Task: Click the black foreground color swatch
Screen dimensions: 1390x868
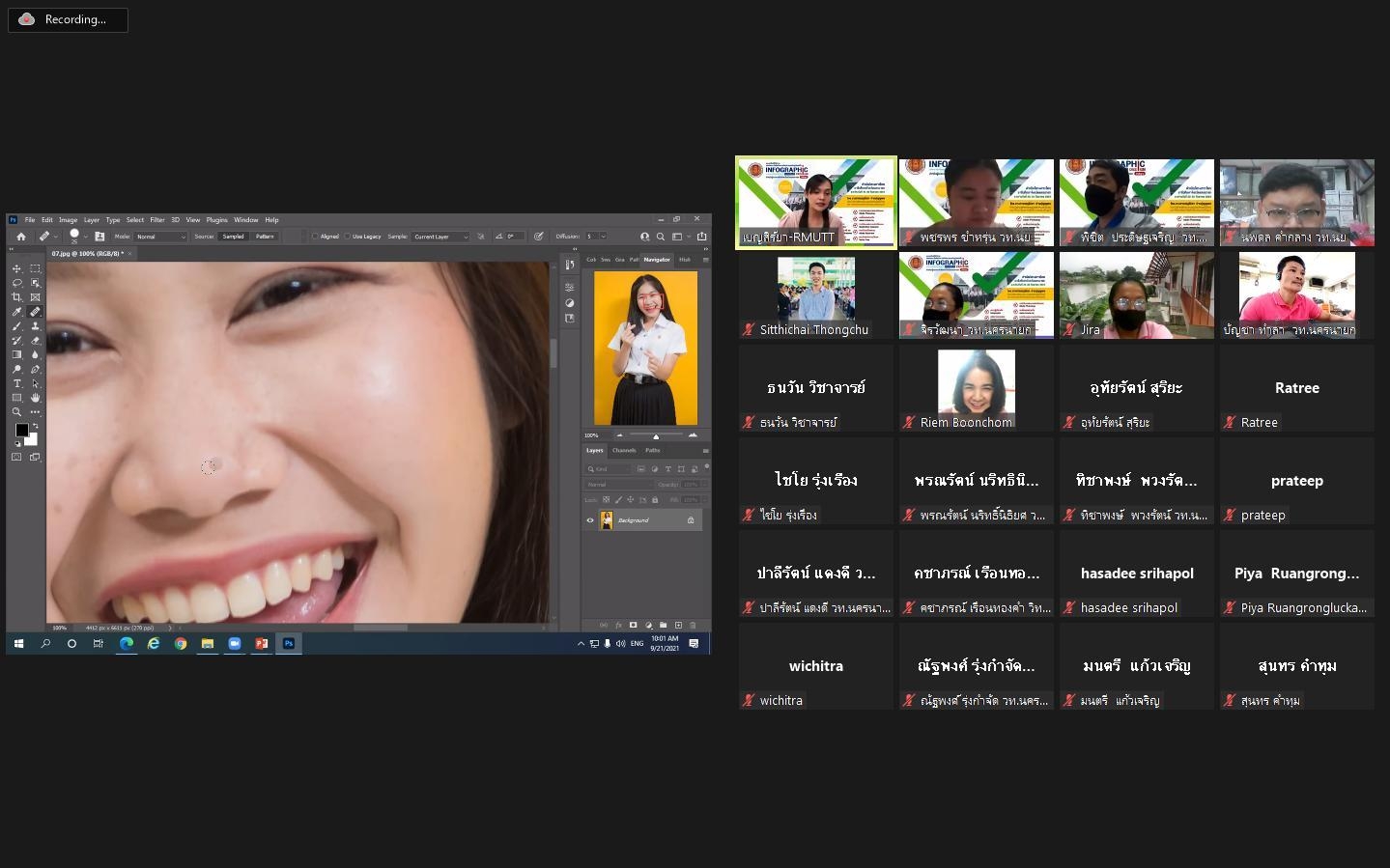Action: (21, 430)
